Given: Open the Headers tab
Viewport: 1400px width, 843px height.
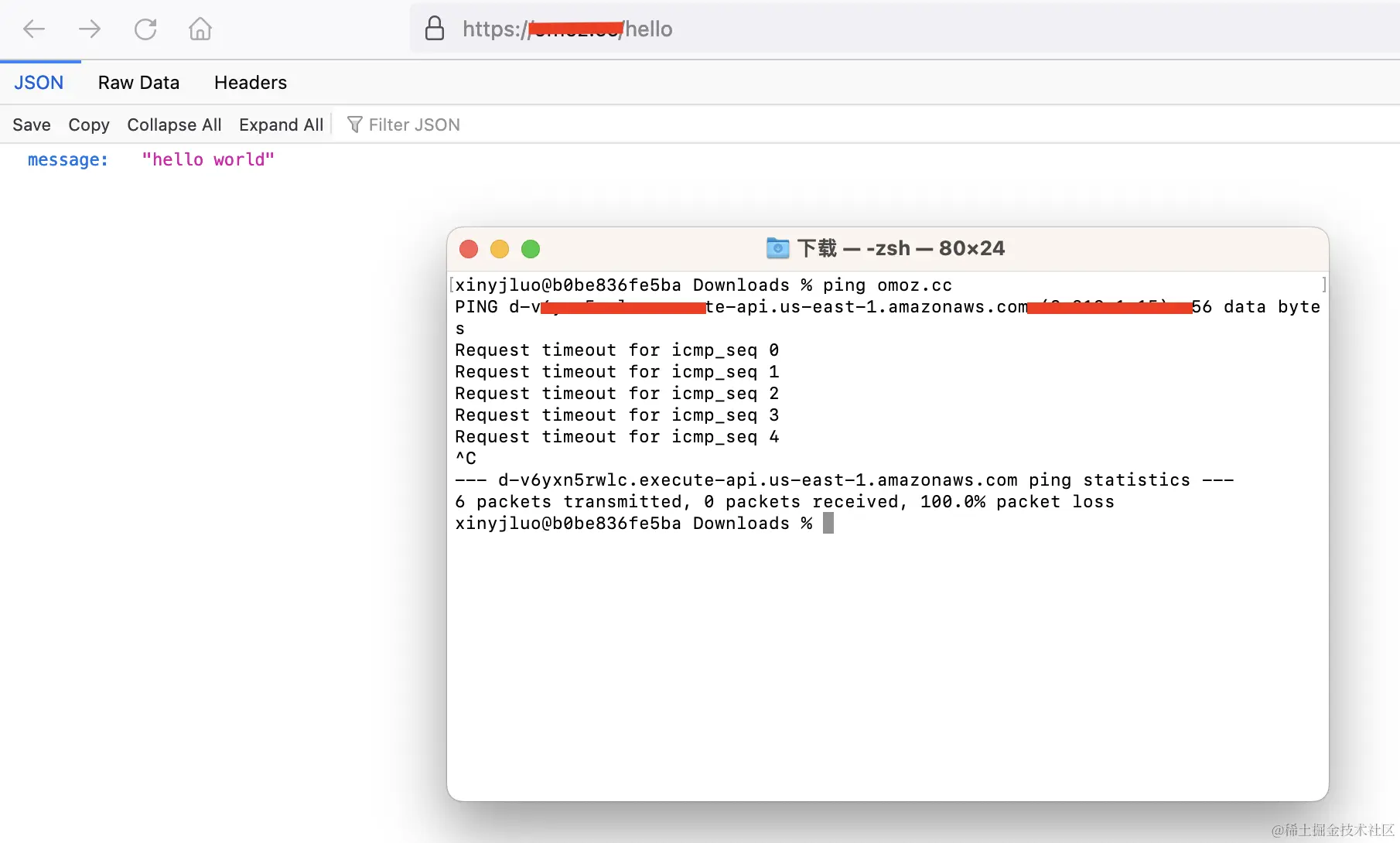Looking at the screenshot, I should [x=251, y=83].
